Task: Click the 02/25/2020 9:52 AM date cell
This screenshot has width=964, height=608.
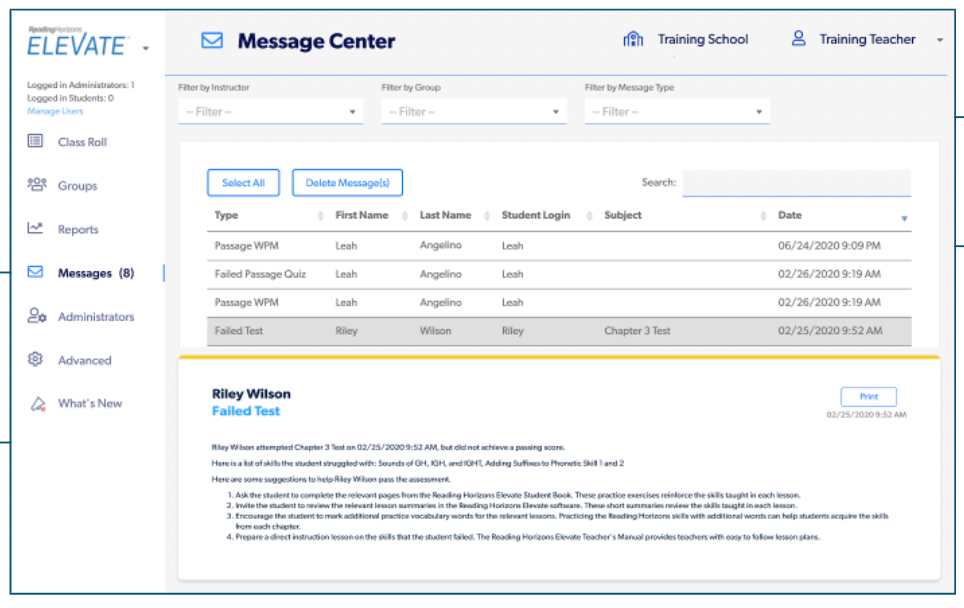Action: pyautogui.click(x=830, y=331)
